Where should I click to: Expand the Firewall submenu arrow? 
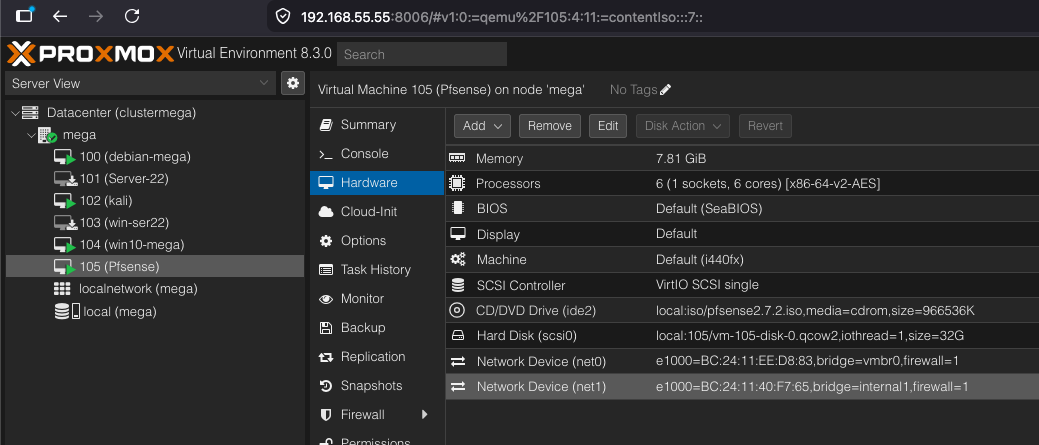tap(424, 415)
